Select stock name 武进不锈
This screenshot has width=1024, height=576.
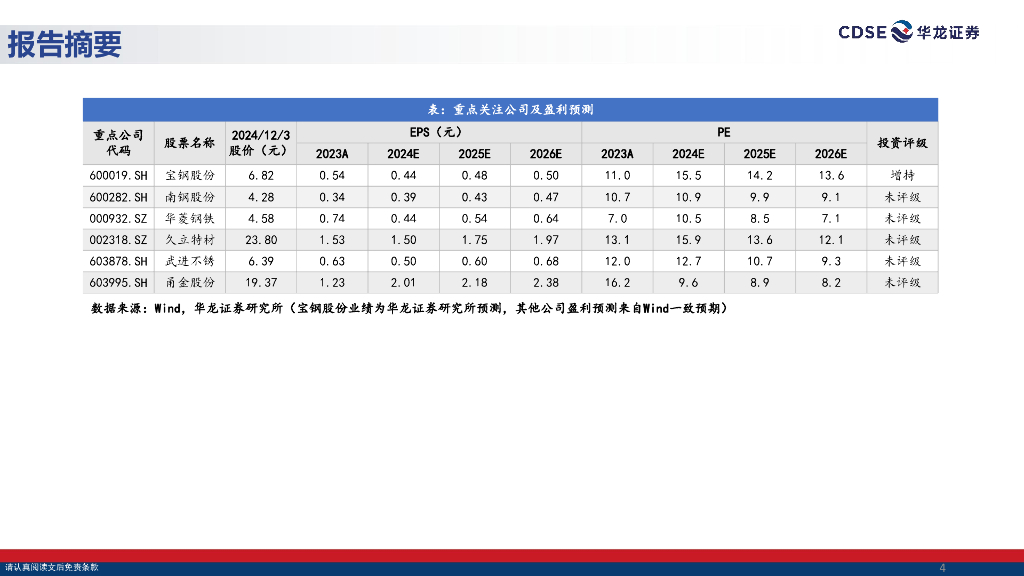(189, 261)
